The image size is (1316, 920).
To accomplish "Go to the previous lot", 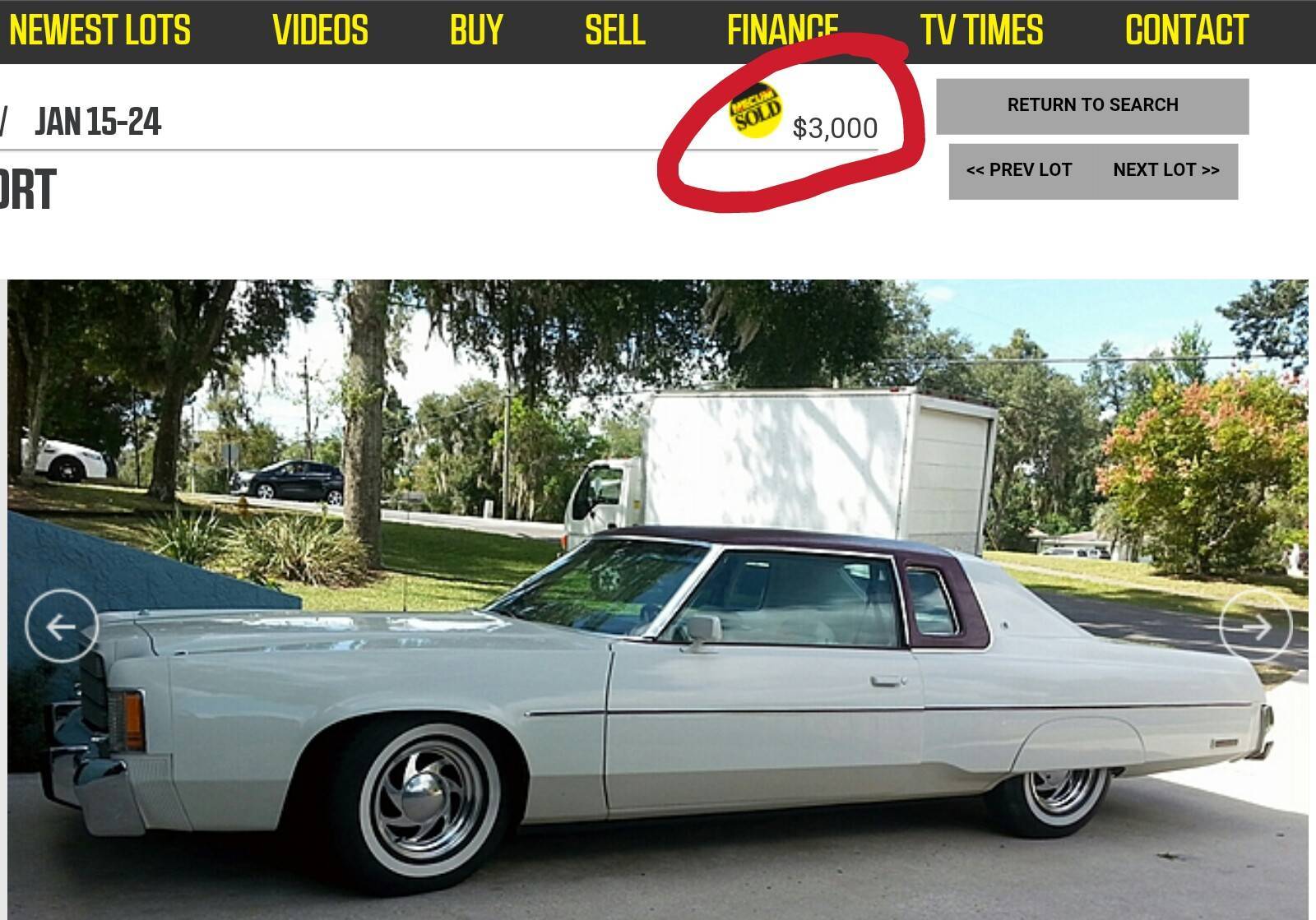I will click(1019, 170).
